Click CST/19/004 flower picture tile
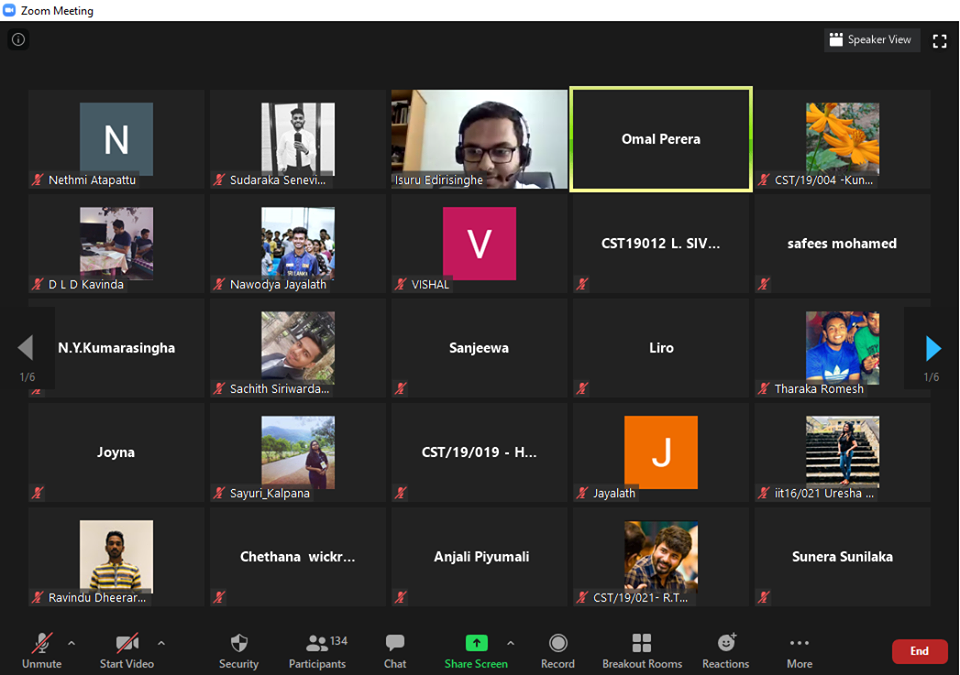The image size is (960, 675). [x=842, y=139]
